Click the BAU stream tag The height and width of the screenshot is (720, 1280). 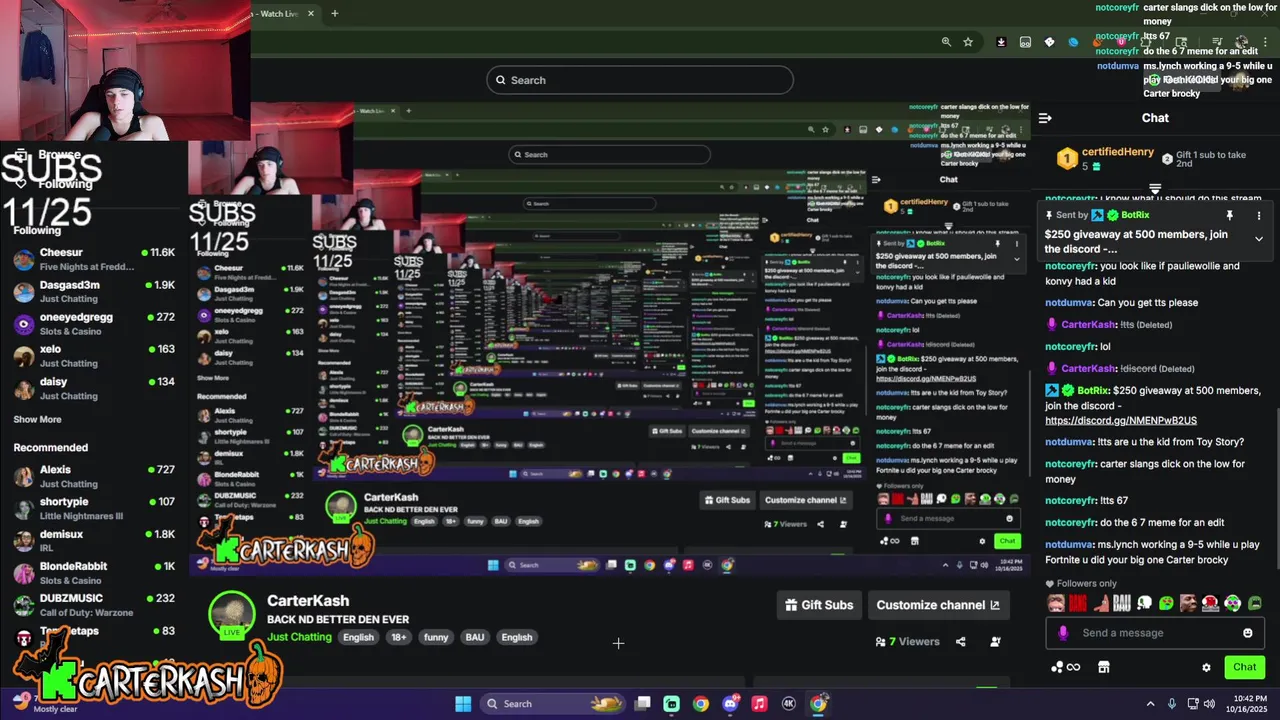click(x=475, y=637)
